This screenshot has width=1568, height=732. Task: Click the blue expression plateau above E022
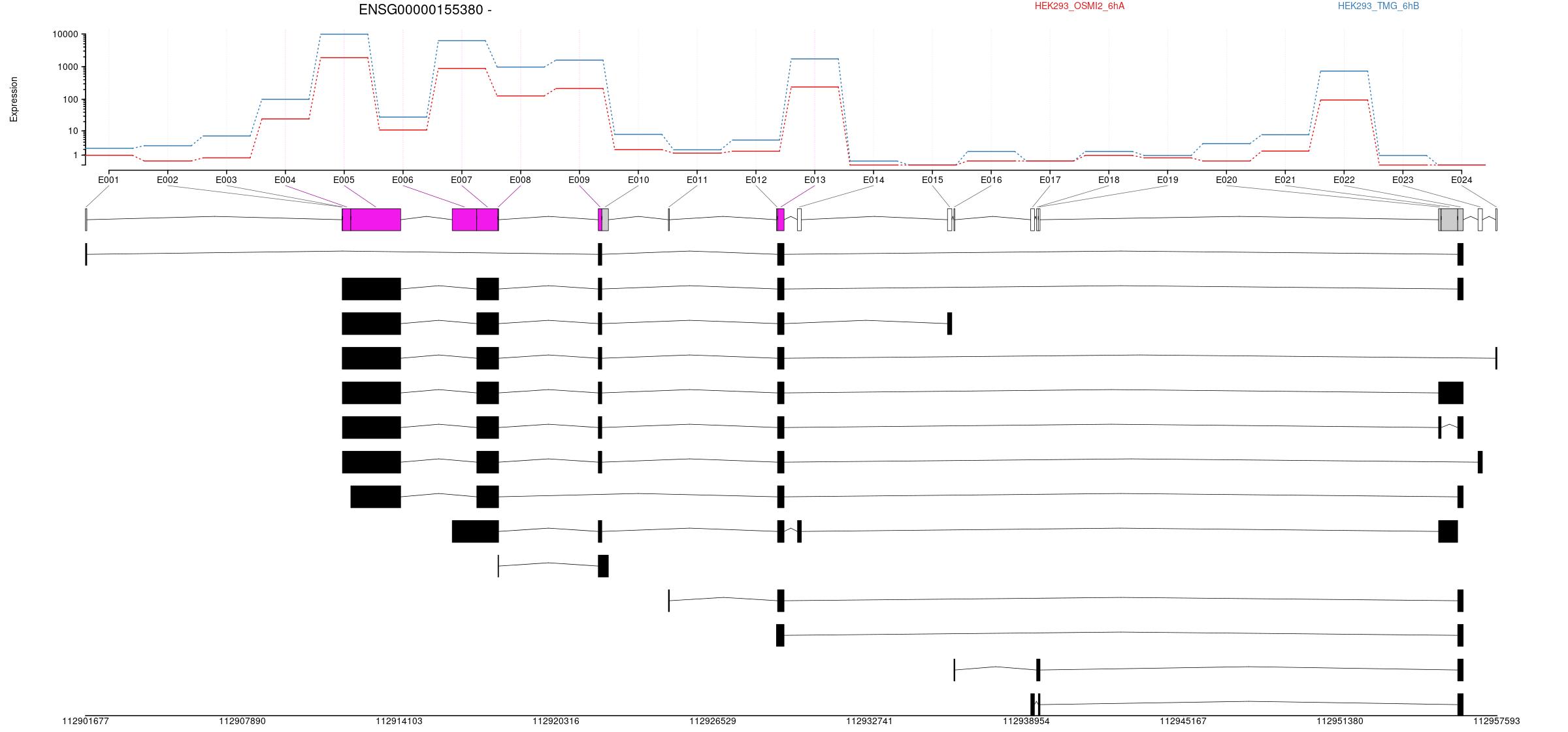coord(1344,71)
